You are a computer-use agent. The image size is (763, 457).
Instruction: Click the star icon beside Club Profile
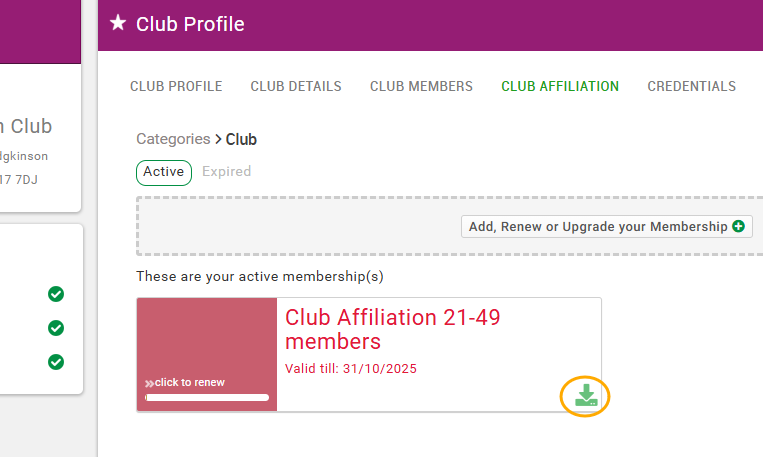pyautogui.click(x=118, y=24)
